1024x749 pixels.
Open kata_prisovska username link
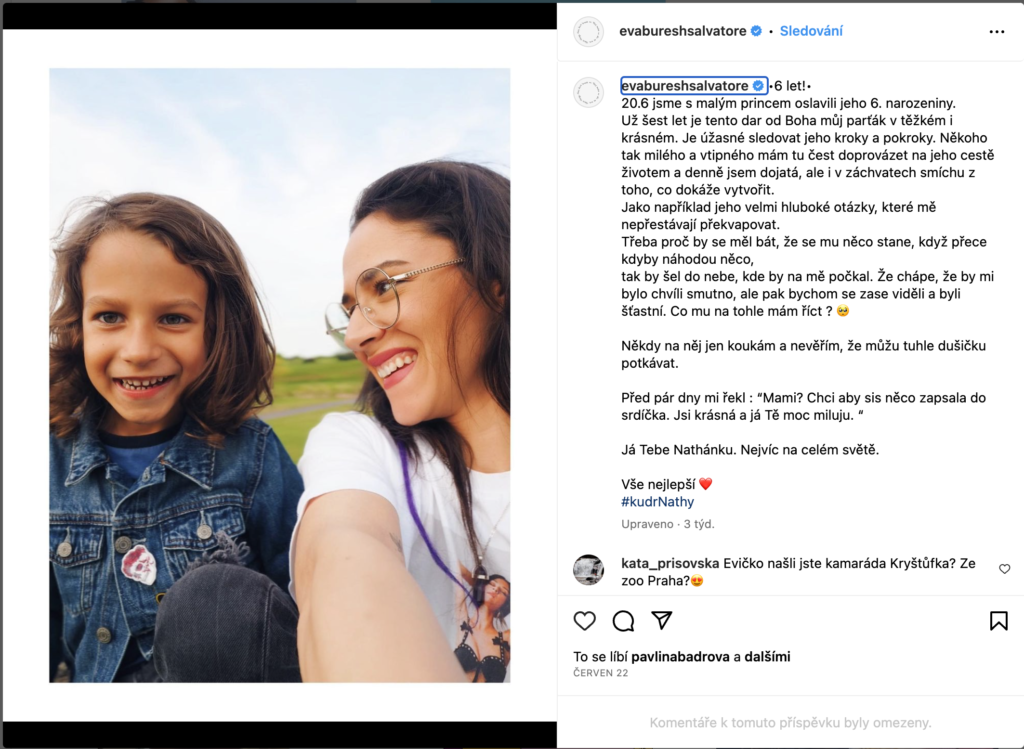[x=670, y=563]
